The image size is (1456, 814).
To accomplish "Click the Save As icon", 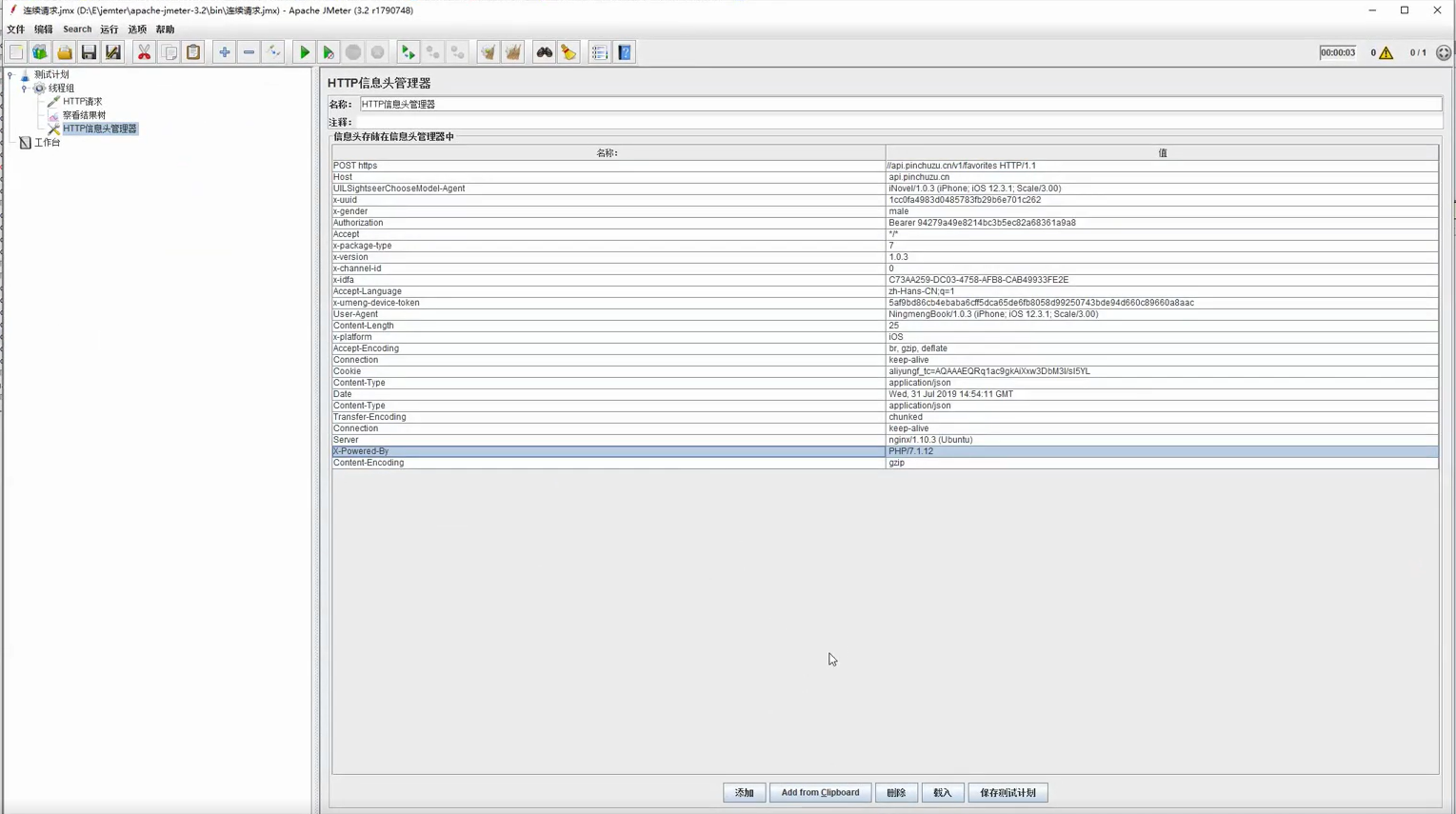I will coord(113,52).
